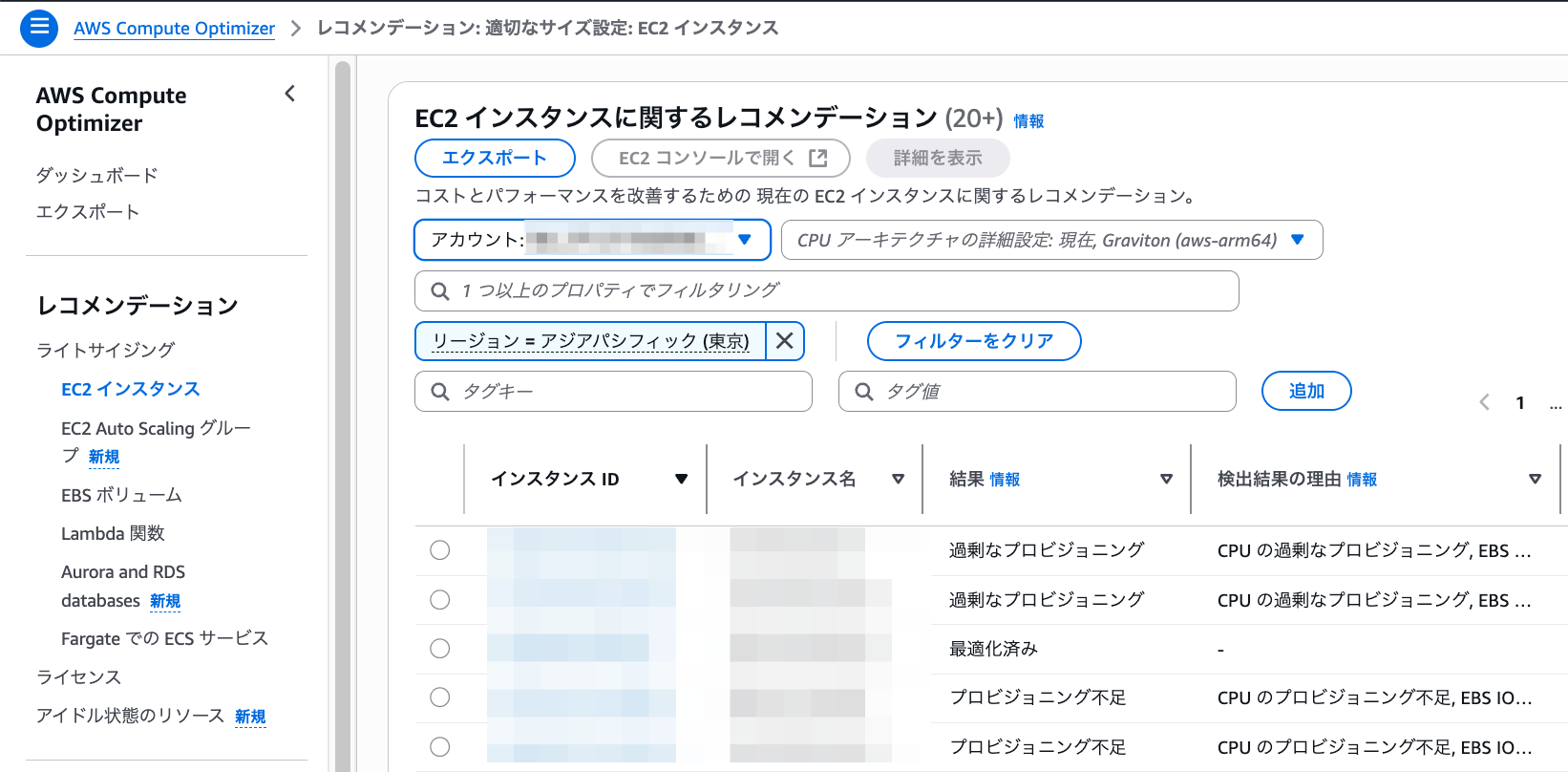Open the アカウント dropdown
This screenshot has height=772, width=1568.
point(592,240)
